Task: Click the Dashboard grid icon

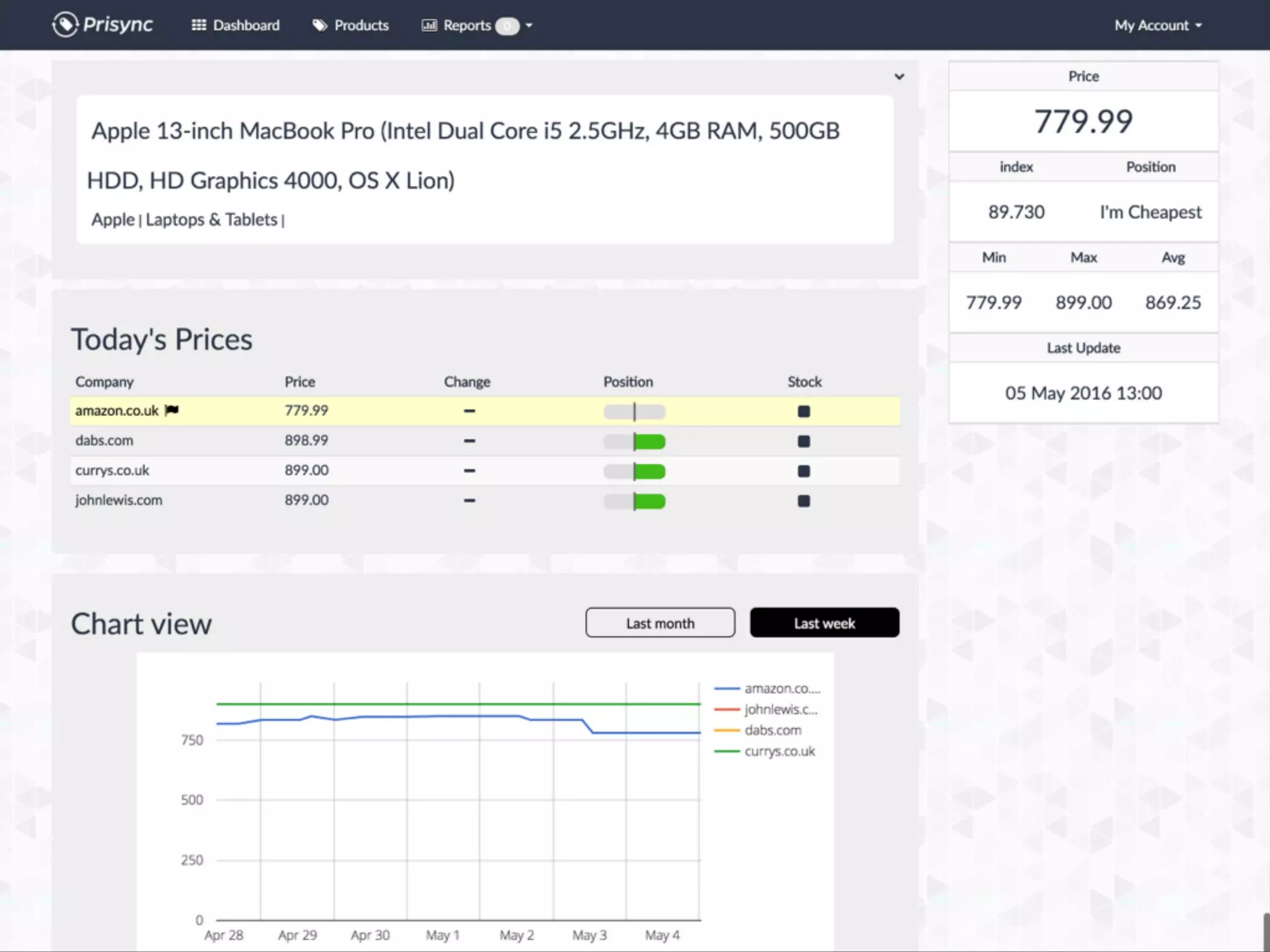Action: pyautogui.click(x=198, y=25)
